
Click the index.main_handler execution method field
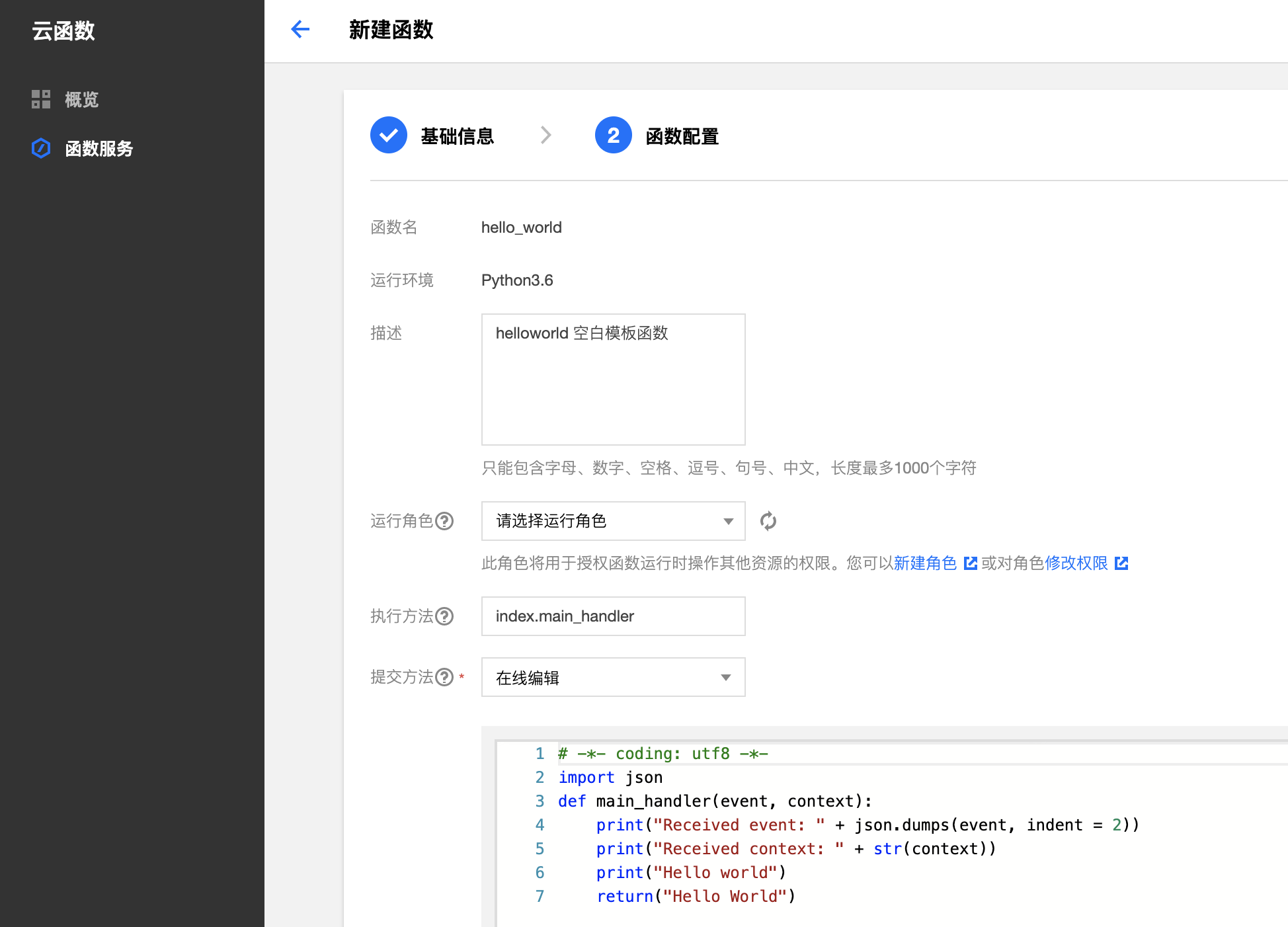[613, 616]
